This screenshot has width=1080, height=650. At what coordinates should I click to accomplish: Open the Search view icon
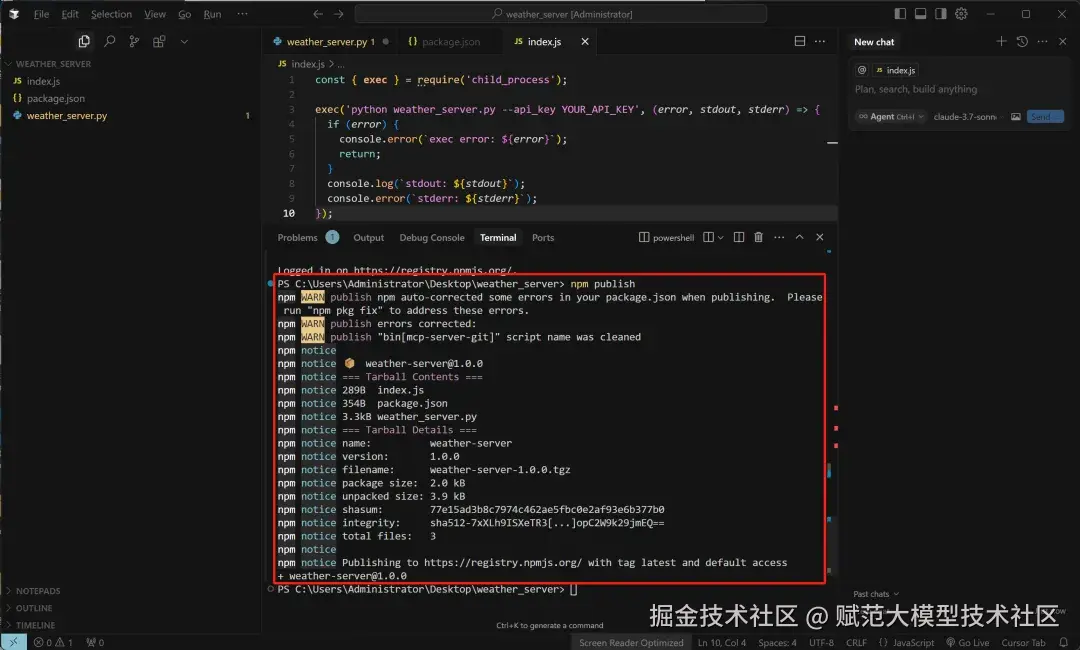[109, 41]
